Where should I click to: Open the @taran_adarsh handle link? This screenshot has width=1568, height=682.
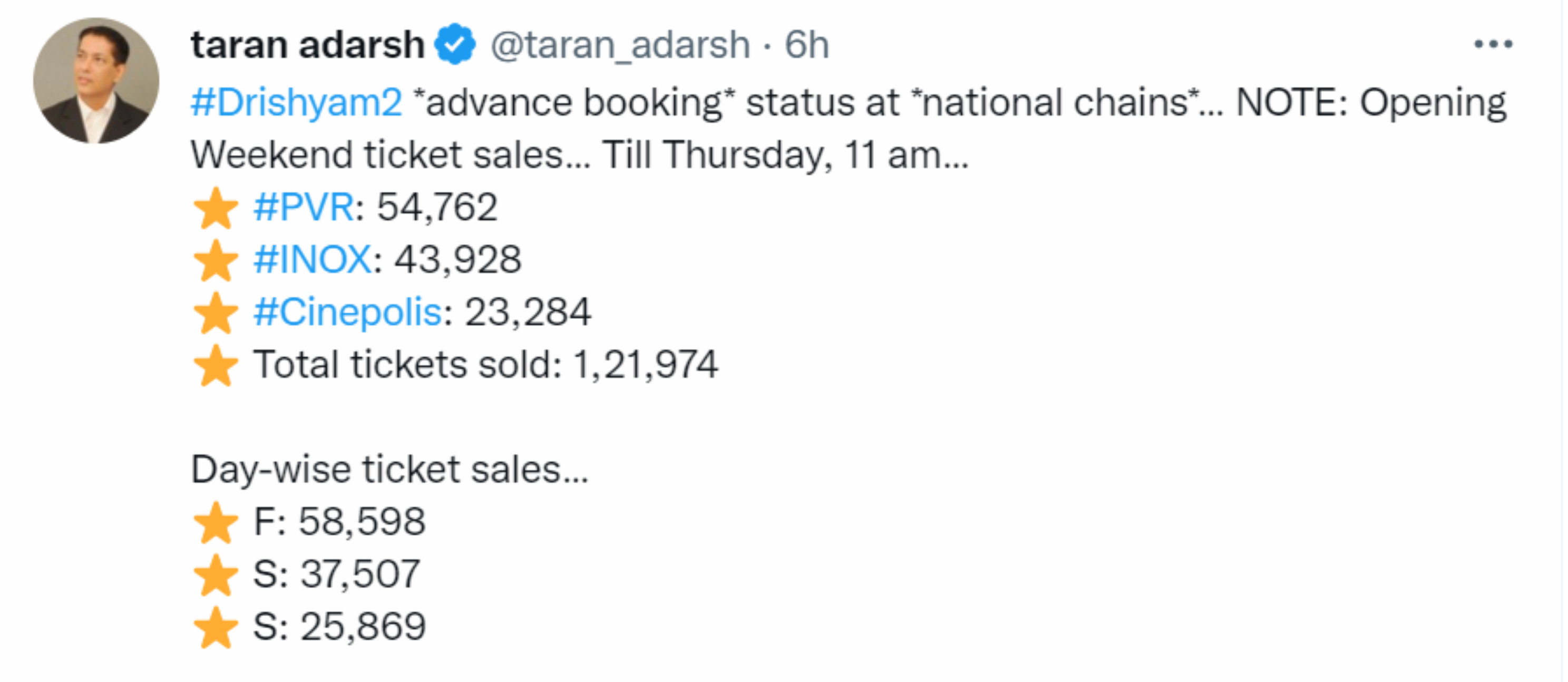[620, 45]
